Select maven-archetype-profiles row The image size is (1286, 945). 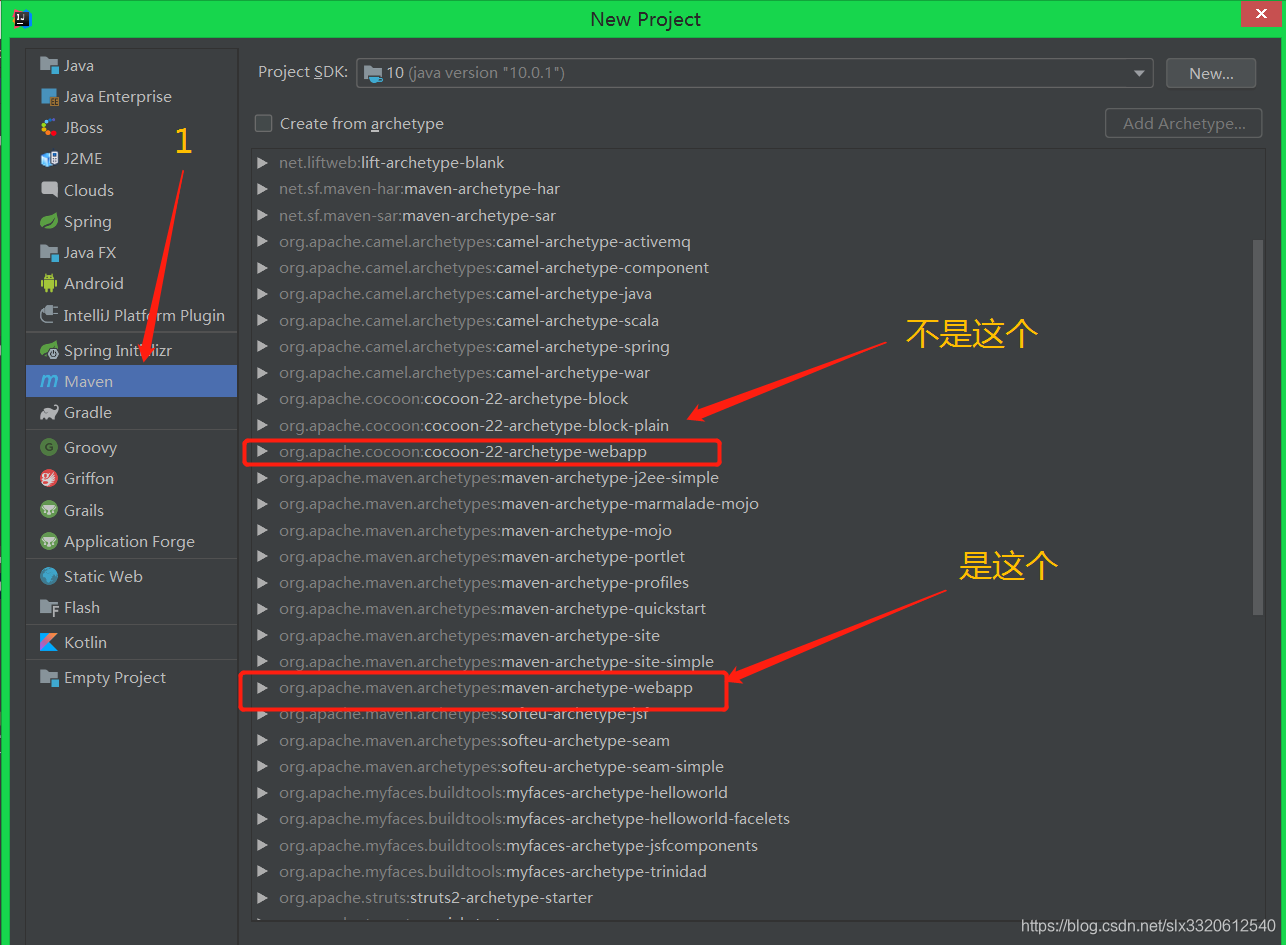tap(757, 582)
